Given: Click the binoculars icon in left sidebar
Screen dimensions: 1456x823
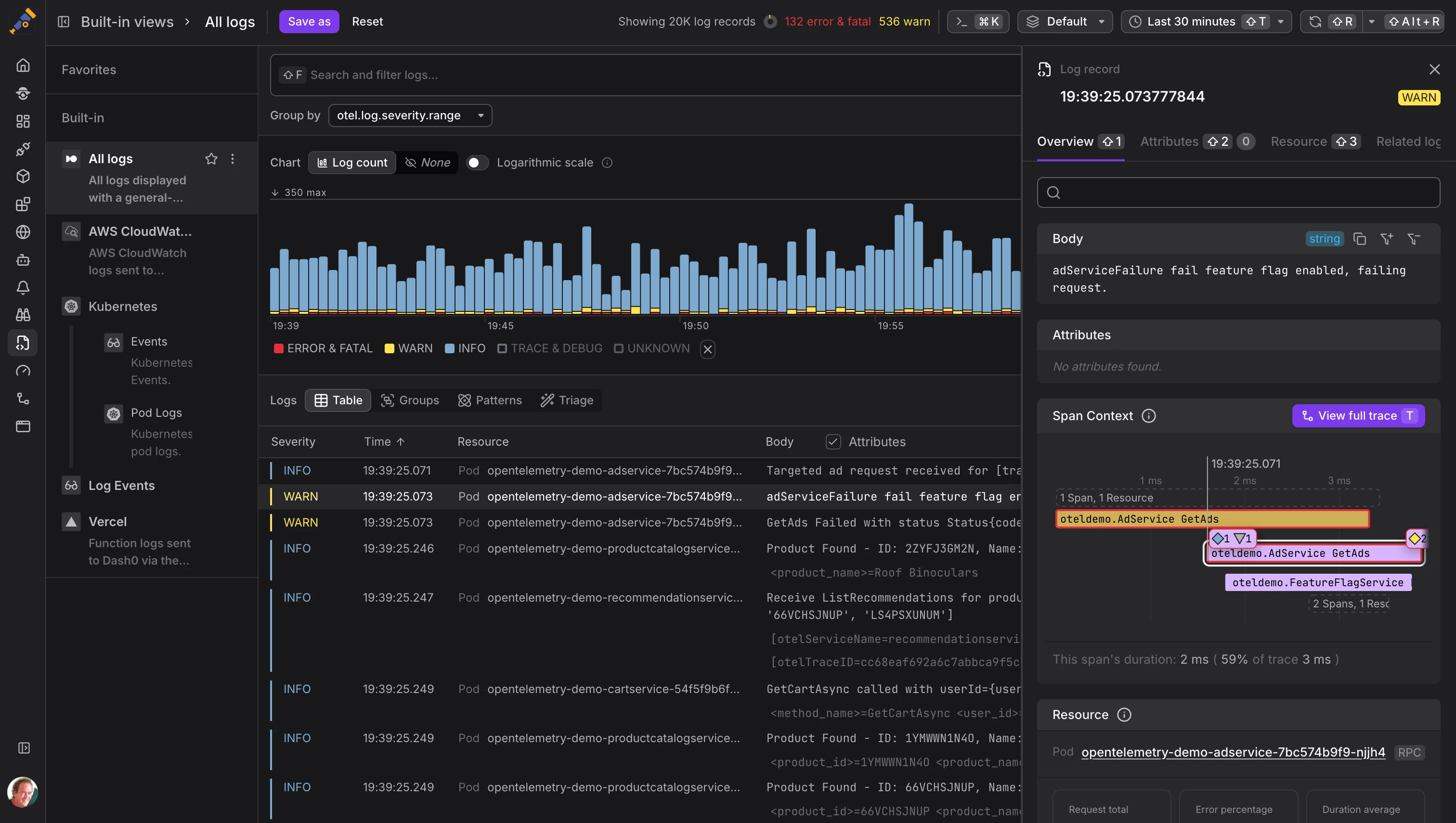Looking at the screenshot, I should click(x=23, y=315).
